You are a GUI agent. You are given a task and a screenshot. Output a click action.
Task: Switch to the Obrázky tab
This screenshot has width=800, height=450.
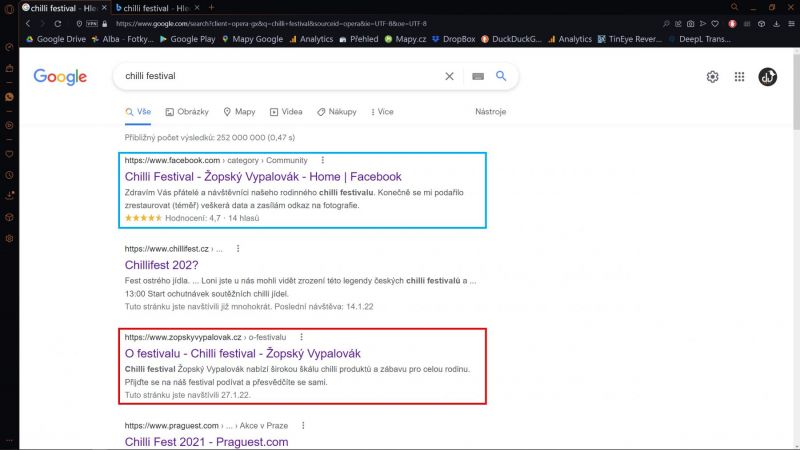coord(187,112)
